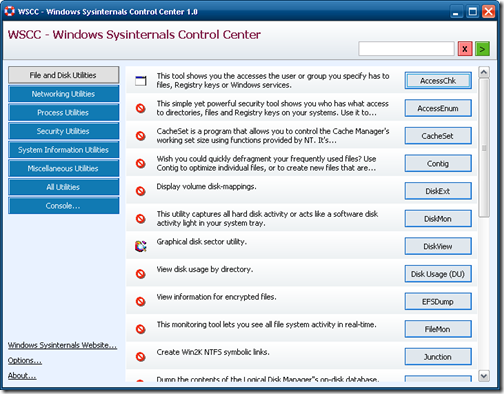The width and height of the screenshot is (504, 394).
Task: Launch Disk Usage (DU) button
Action: 438,274
